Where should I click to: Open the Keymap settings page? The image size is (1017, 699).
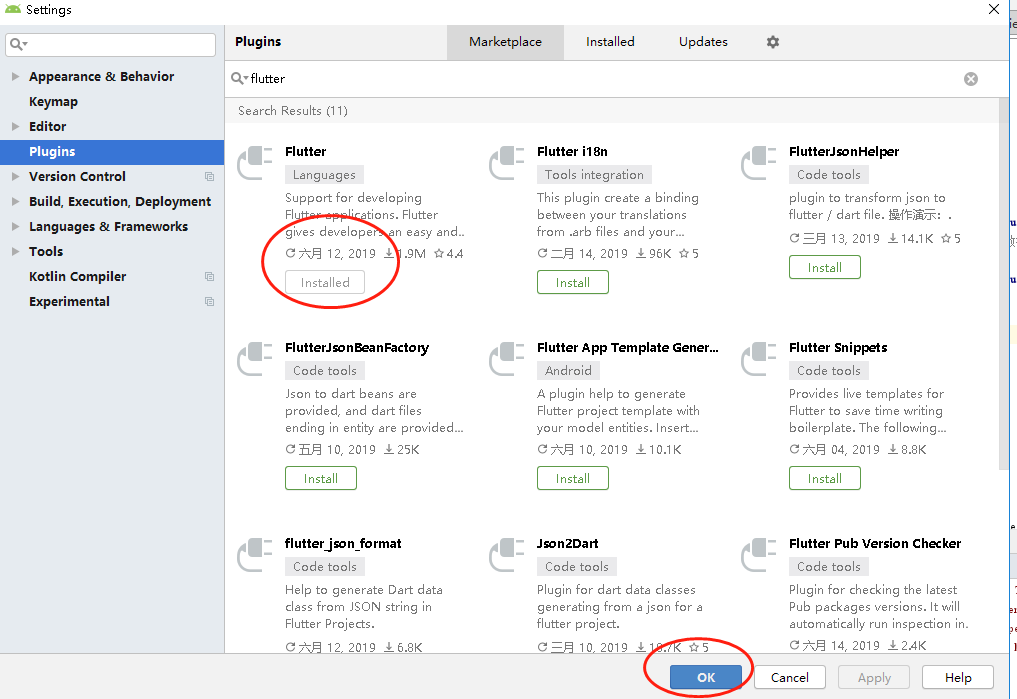click(x=53, y=102)
